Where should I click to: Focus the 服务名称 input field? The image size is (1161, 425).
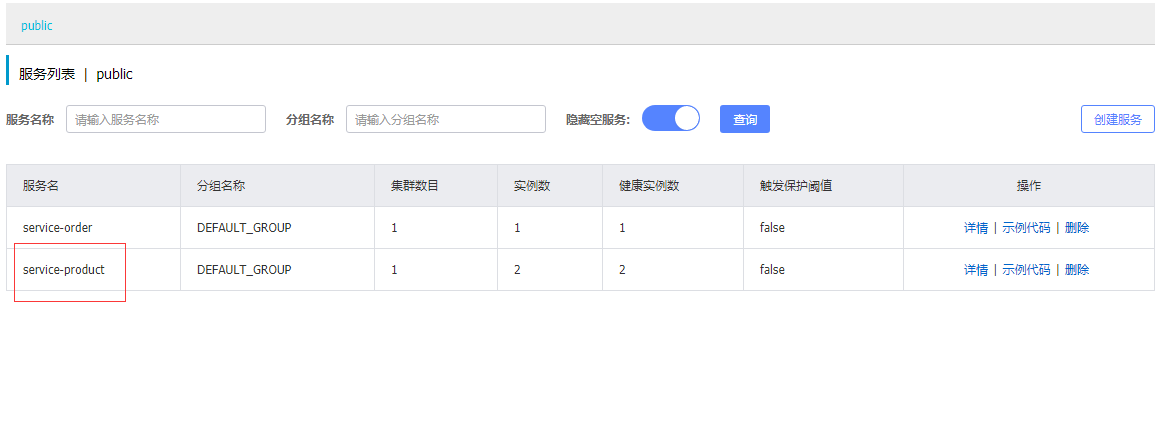[x=166, y=119]
